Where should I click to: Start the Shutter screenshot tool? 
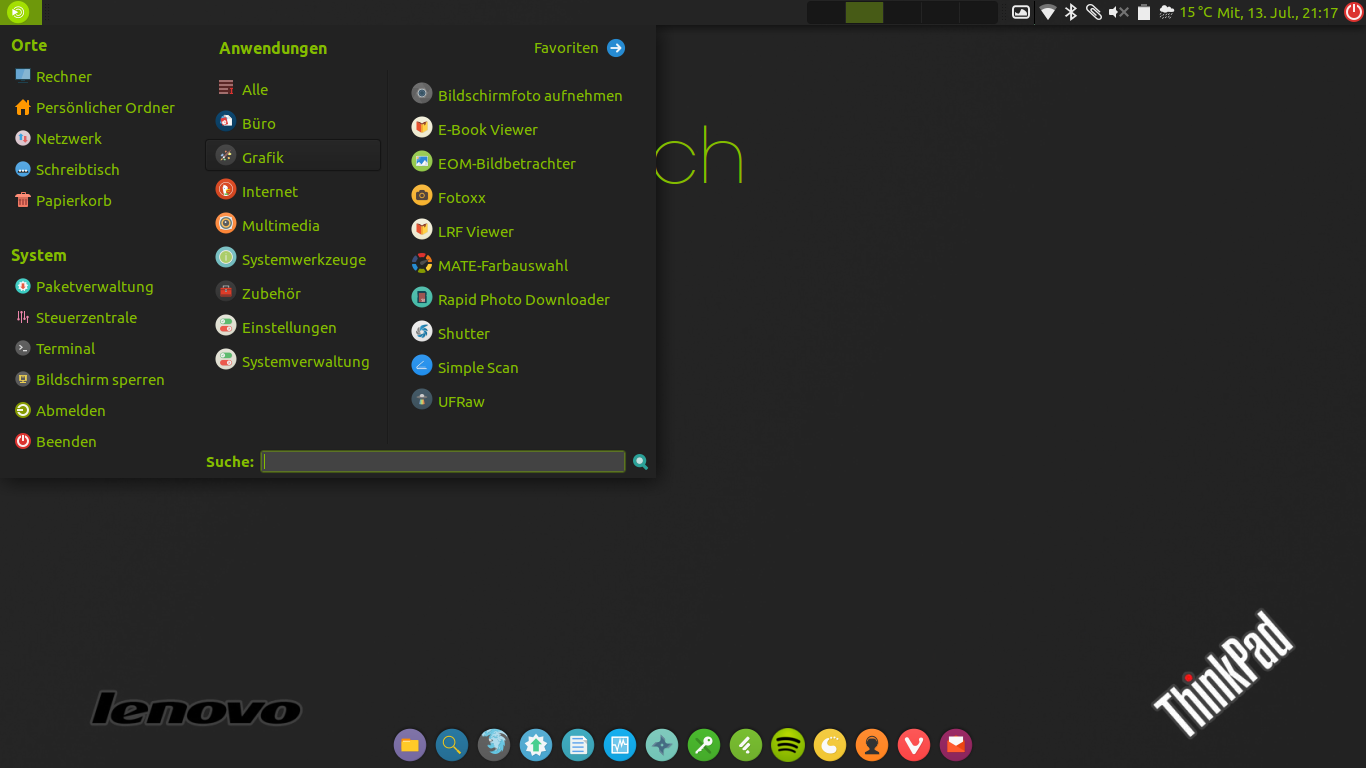tap(451, 333)
